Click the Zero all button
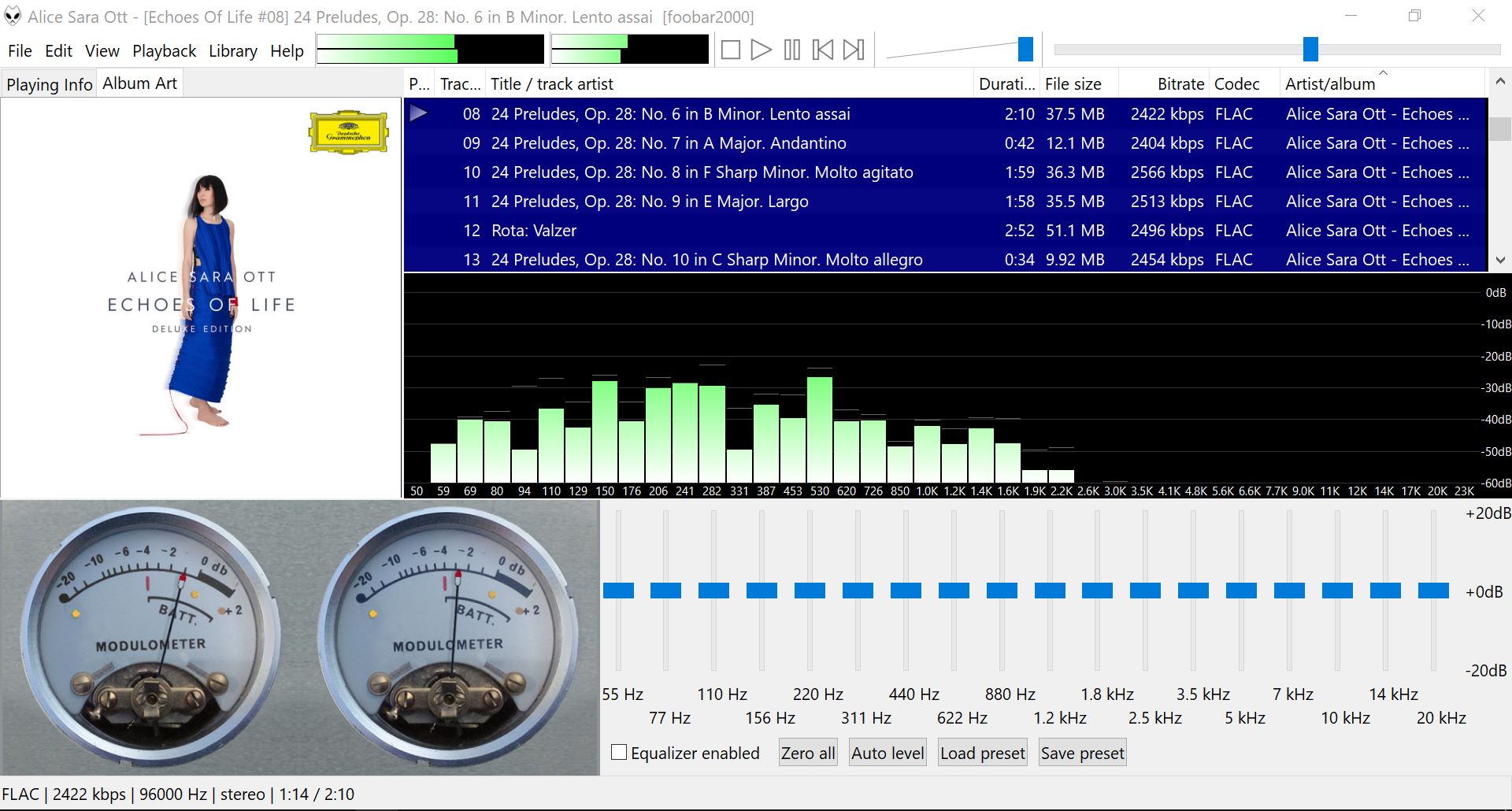 (x=808, y=753)
